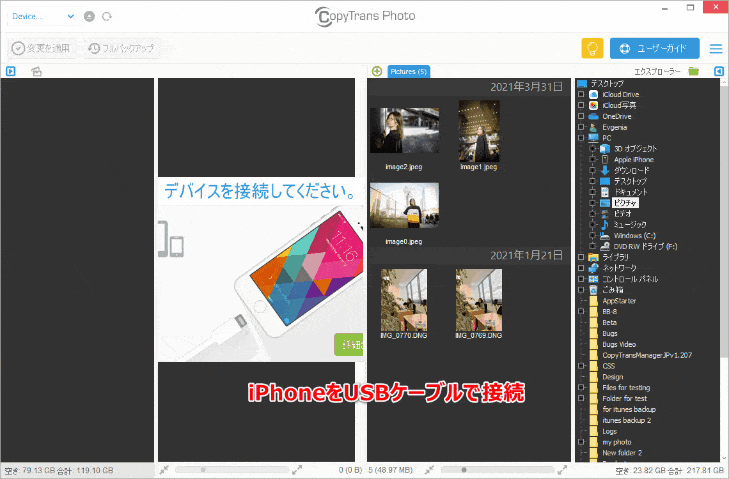The image size is (729, 479).
Task: Select the image2.jpeg thumbnail
Action: coord(404,131)
